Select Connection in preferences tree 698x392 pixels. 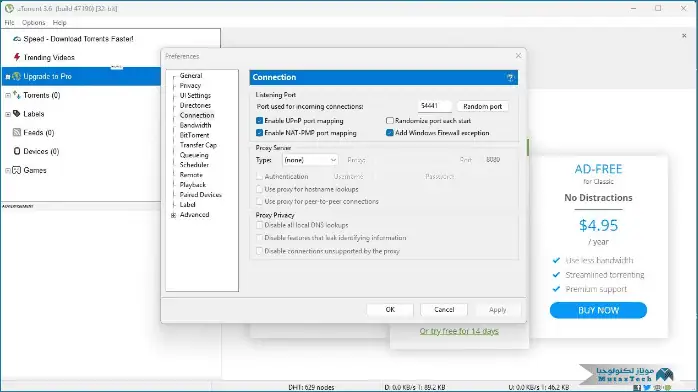[197, 115]
